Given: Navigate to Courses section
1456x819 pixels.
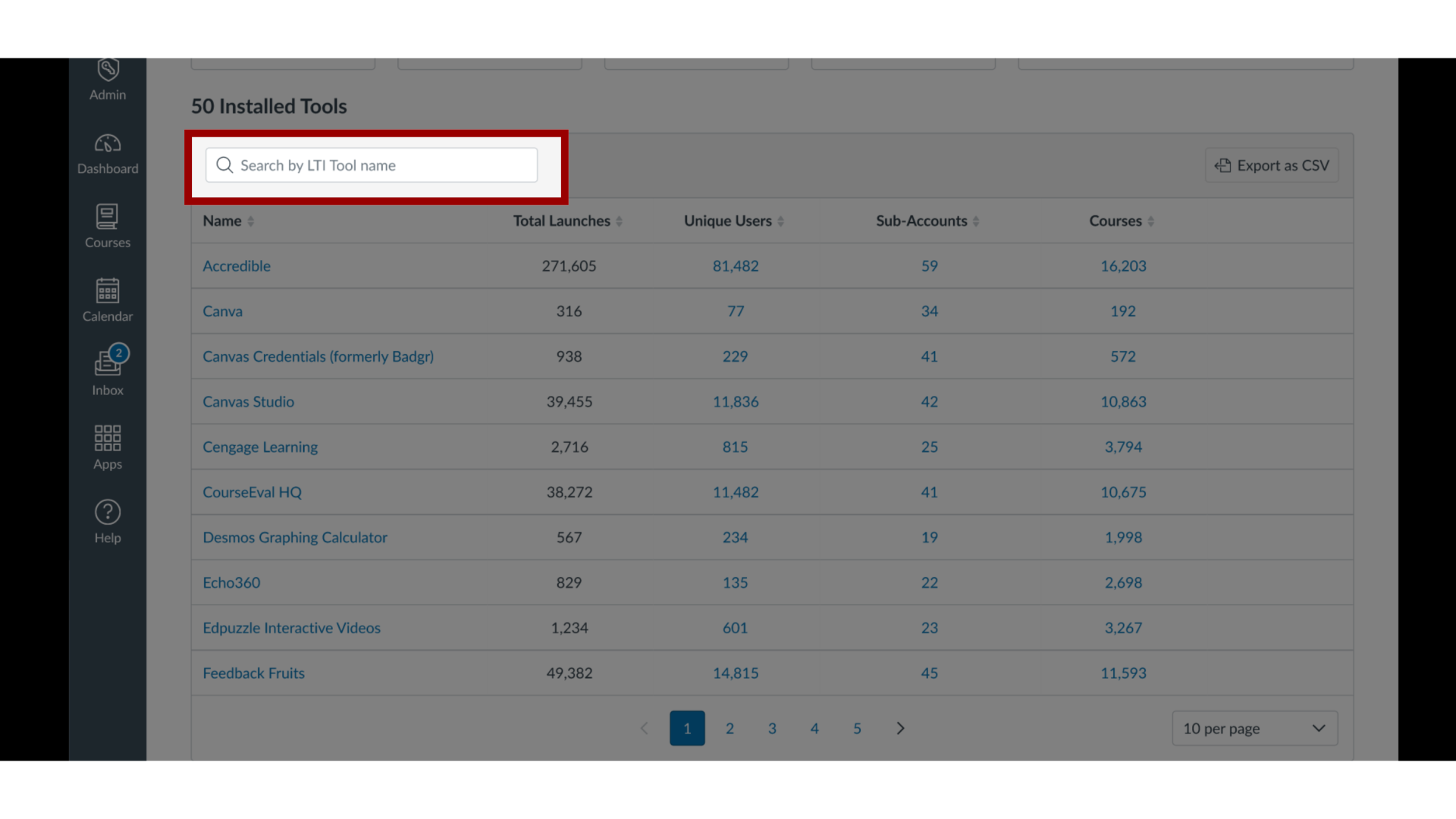Looking at the screenshot, I should [107, 225].
